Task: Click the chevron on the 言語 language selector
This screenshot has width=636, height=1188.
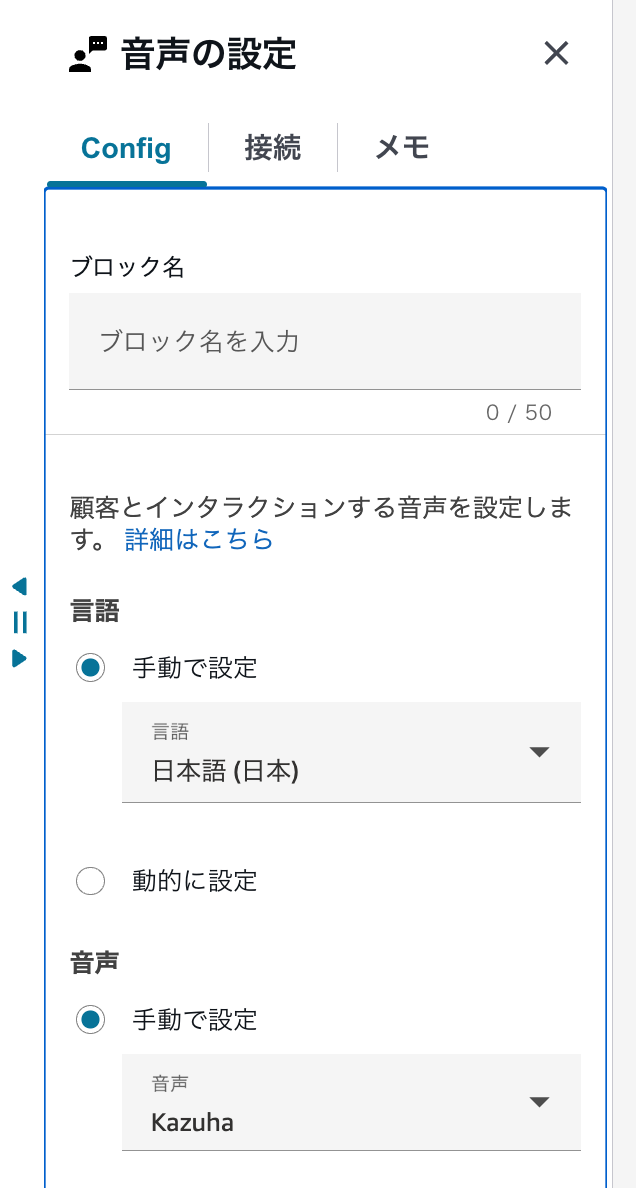Action: tap(540, 752)
